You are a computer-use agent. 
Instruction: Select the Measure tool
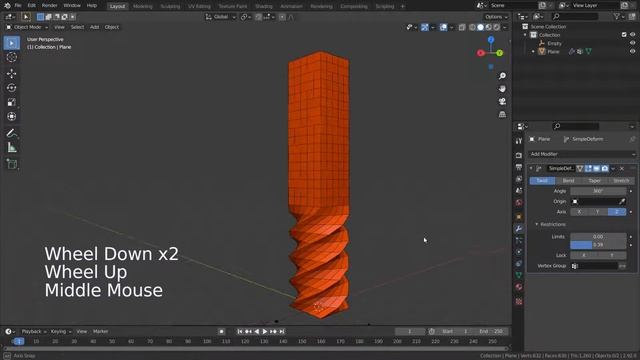pyautogui.click(x=11, y=147)
